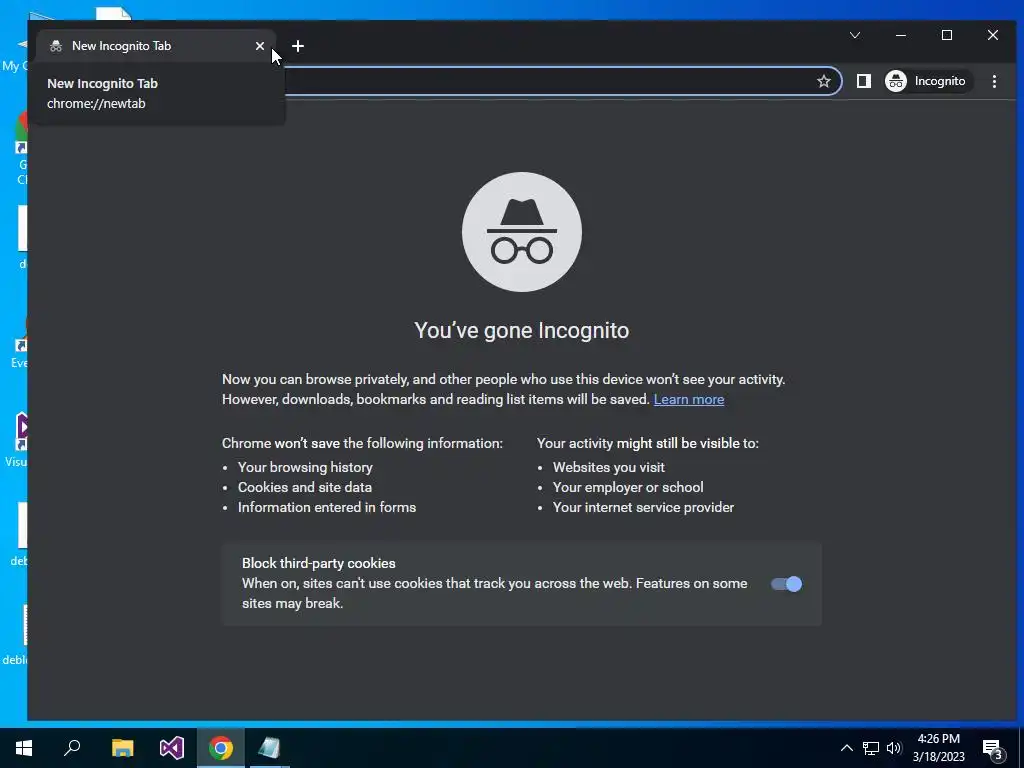Open the Learn more link
Viewport: 1024px width, 768px height.
tap(689, 399)
